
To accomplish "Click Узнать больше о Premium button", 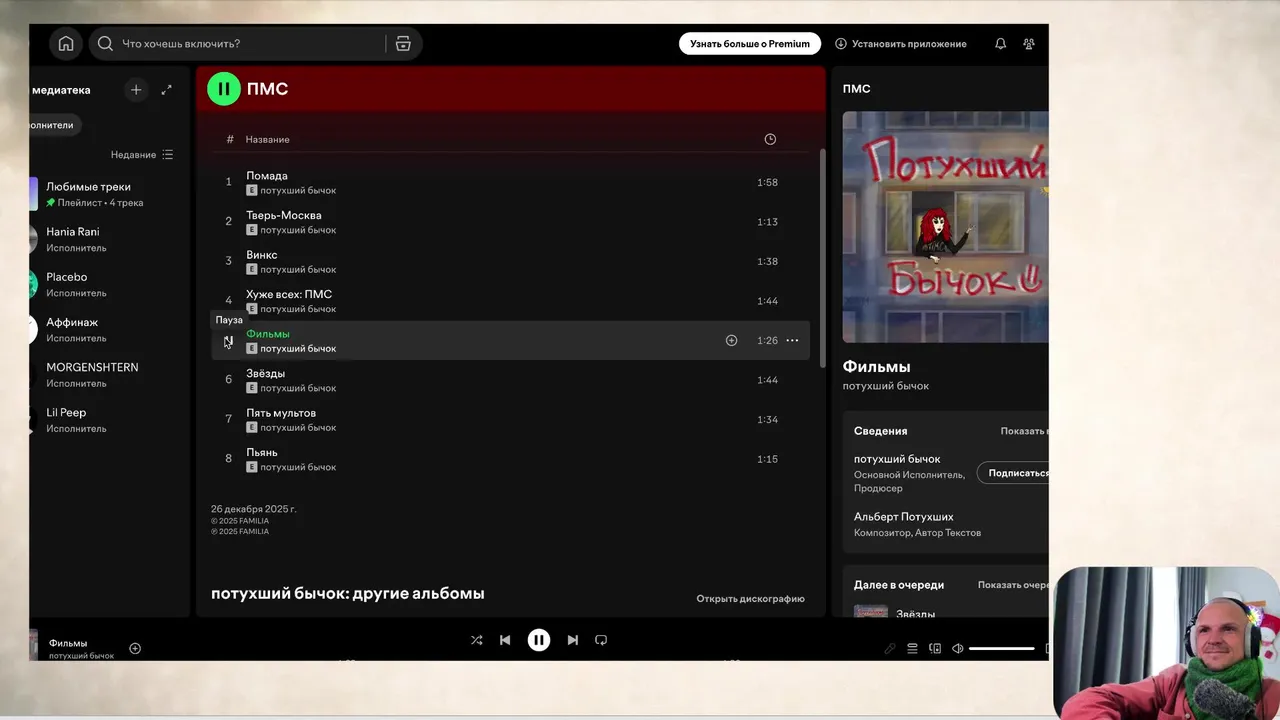I will coord(750,44).
